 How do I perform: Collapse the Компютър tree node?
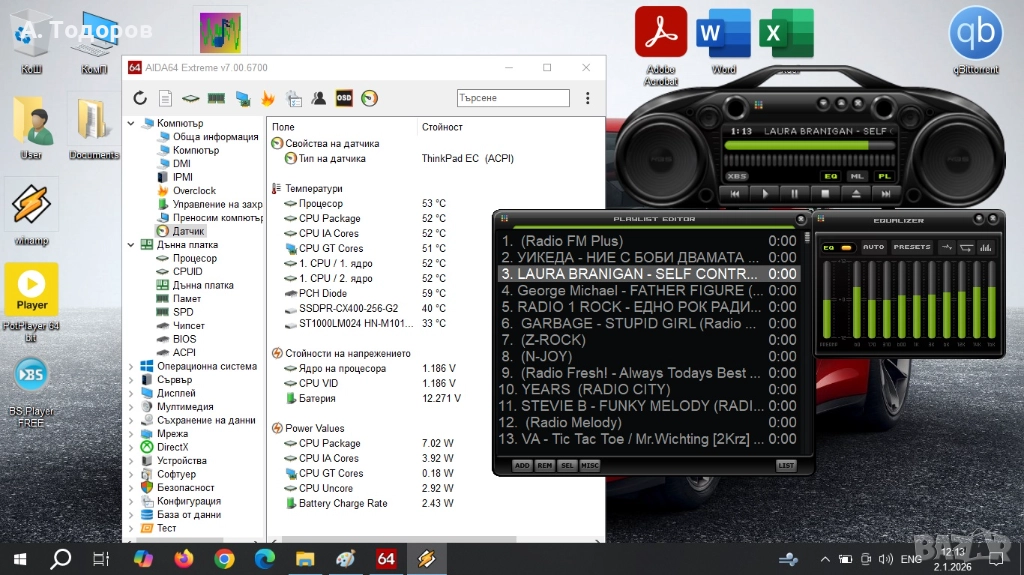click(x=131, y=123)
